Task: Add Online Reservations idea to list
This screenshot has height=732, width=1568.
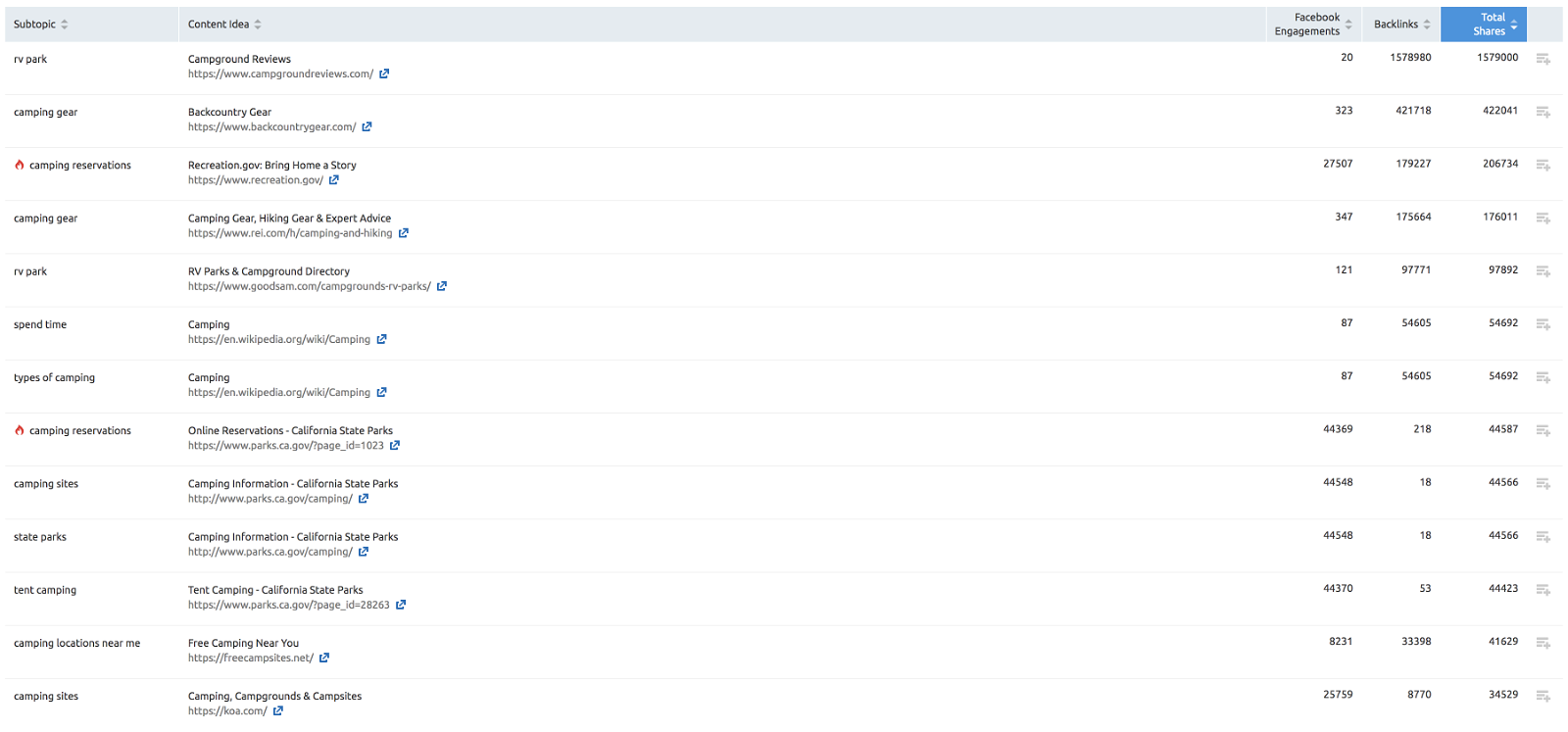Action: [x=1543, y=430]
